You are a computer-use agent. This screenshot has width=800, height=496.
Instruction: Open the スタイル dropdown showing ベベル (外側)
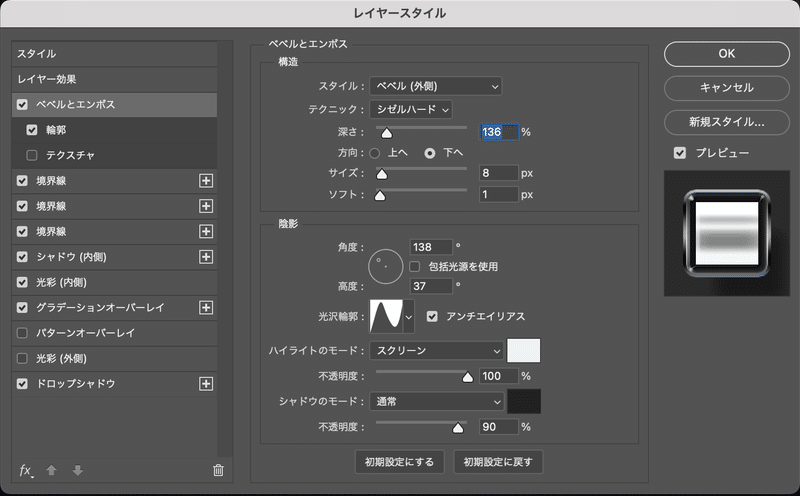436,86
